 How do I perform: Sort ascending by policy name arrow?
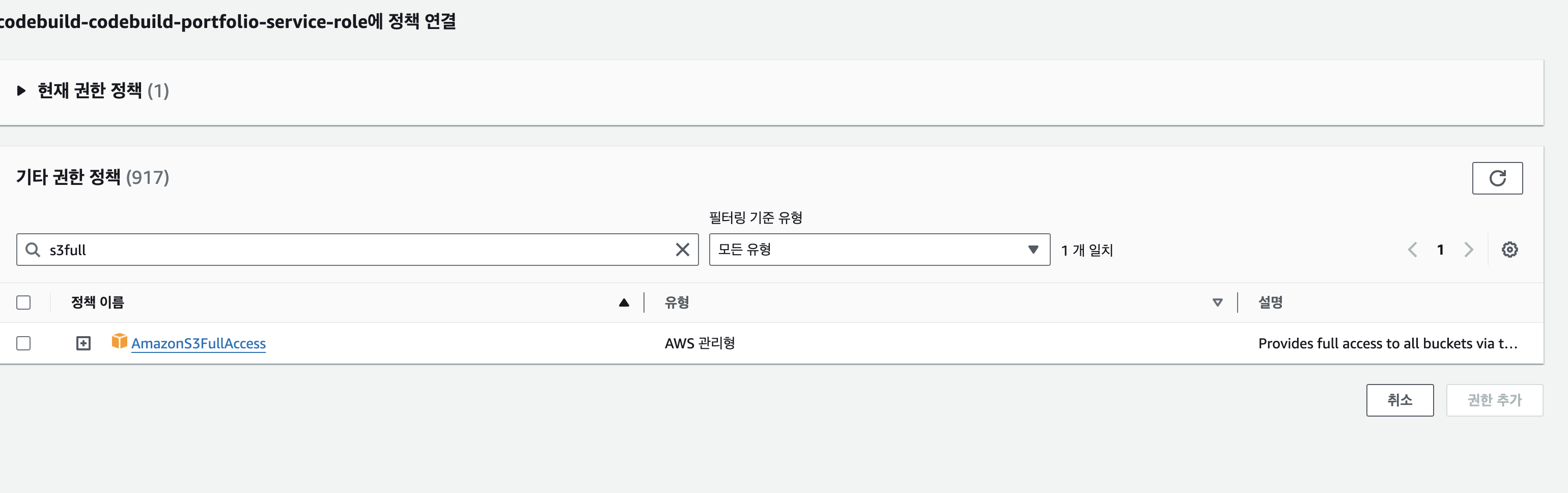[x=623, y=303]
